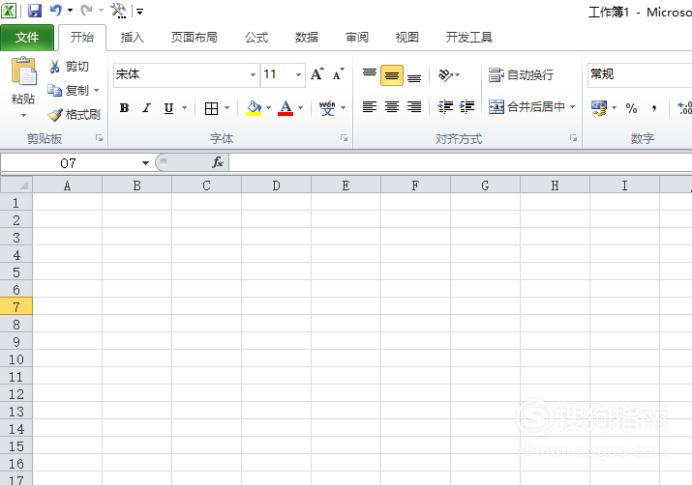Click the Paste clipboard icon
Viewport: 692px width, 485px height.
23,71
